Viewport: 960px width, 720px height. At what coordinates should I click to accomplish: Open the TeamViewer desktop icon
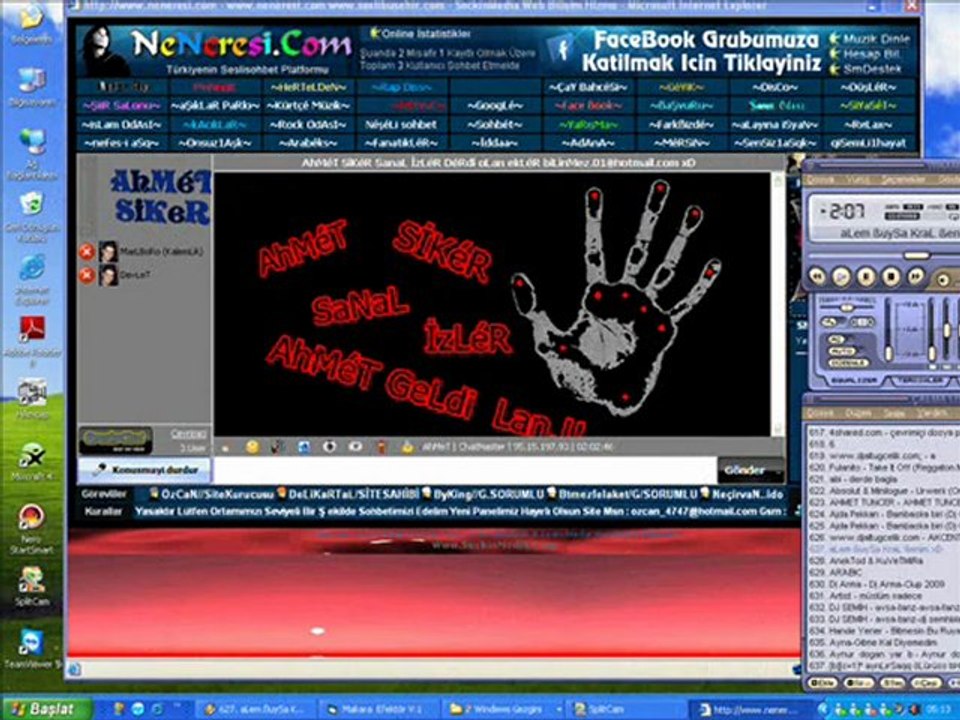pyautogui.click(x=32, y=648)
